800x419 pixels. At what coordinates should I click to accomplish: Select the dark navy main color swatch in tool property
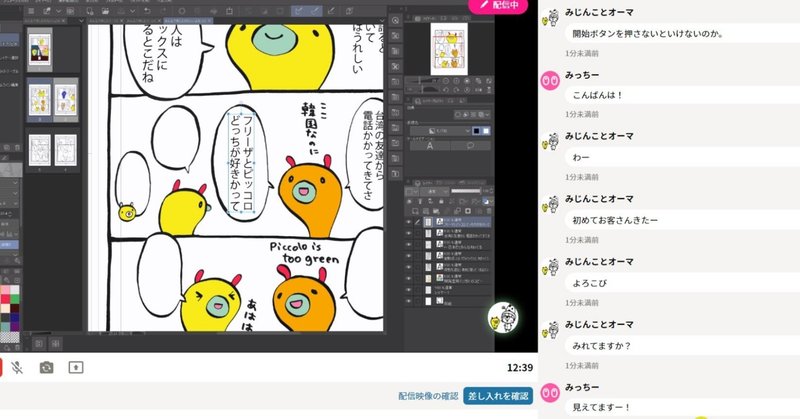[x=476, y=131]
